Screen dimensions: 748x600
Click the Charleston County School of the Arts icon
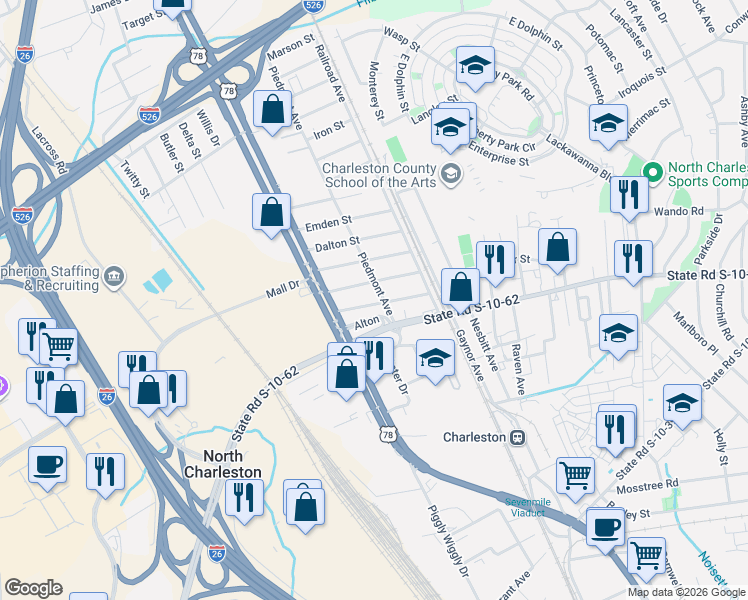pyautogui.click(x=451, y=175)
